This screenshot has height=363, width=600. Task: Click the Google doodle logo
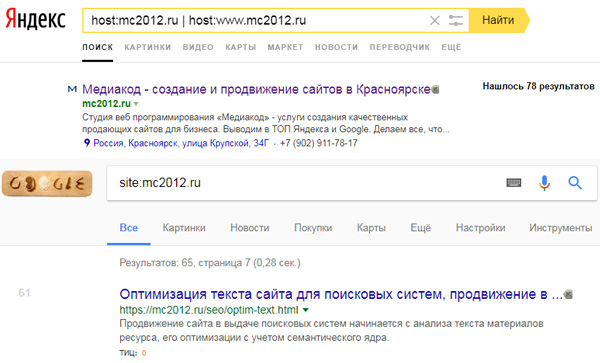pyautogui.click(x=47, y=184)
